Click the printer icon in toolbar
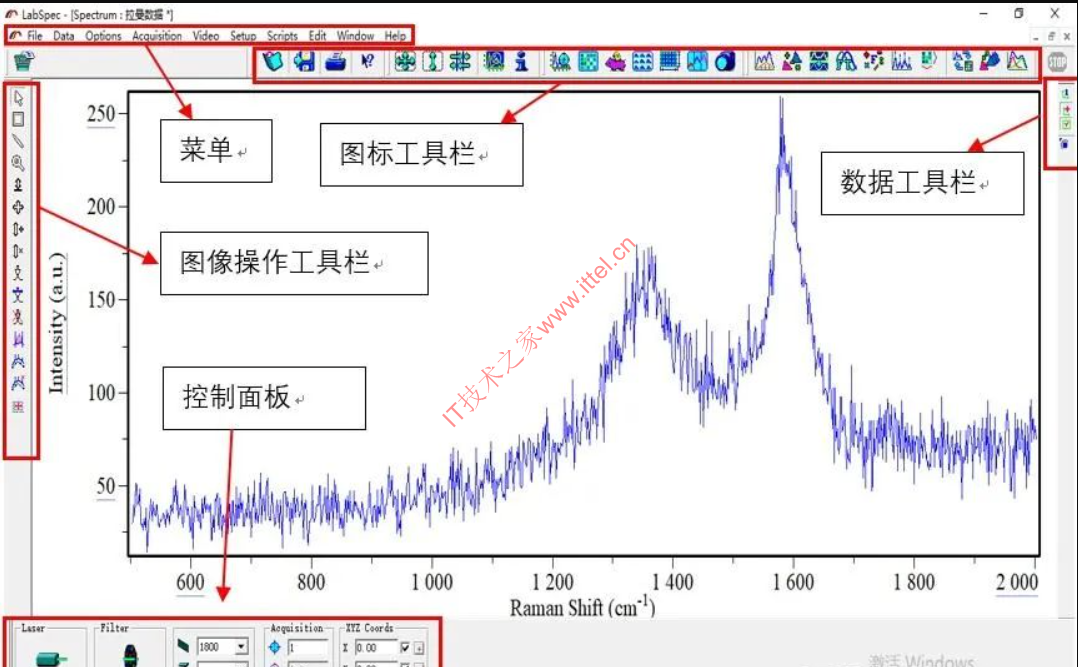This screenshot has width=1078, height=667. click(x=336, y=62)
